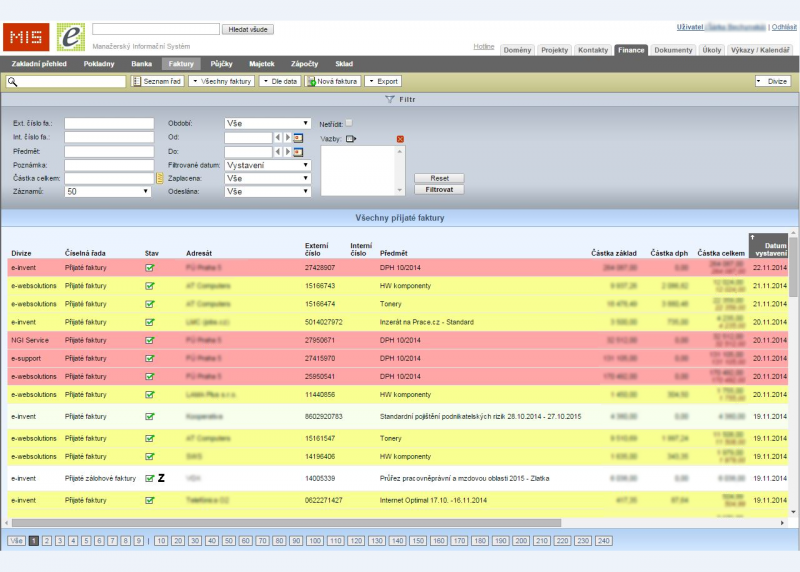Screen dimensions: 800x572
Task: Click the yellow icon beside Částka celkem
Action: 158,178
